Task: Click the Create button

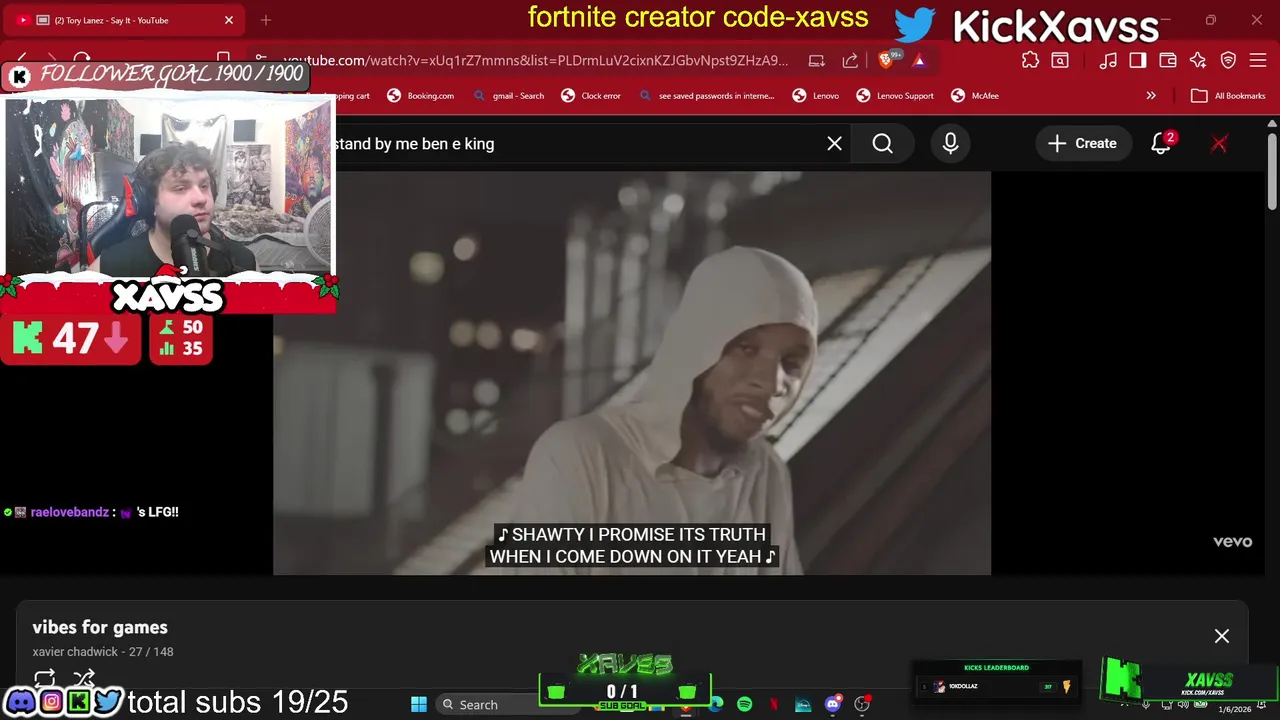Action: click(1082, 144)
